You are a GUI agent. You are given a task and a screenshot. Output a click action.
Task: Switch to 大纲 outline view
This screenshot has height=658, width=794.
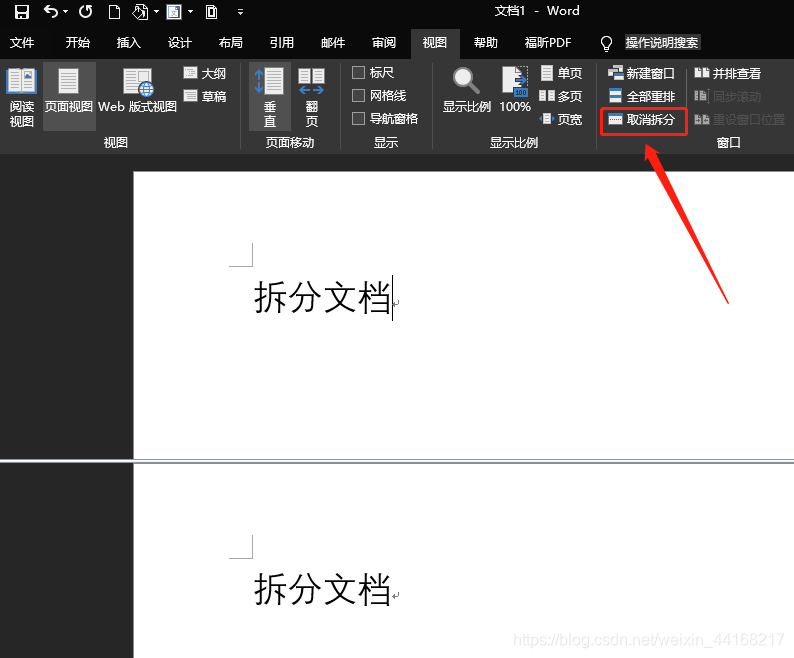(x=205, y=73)
